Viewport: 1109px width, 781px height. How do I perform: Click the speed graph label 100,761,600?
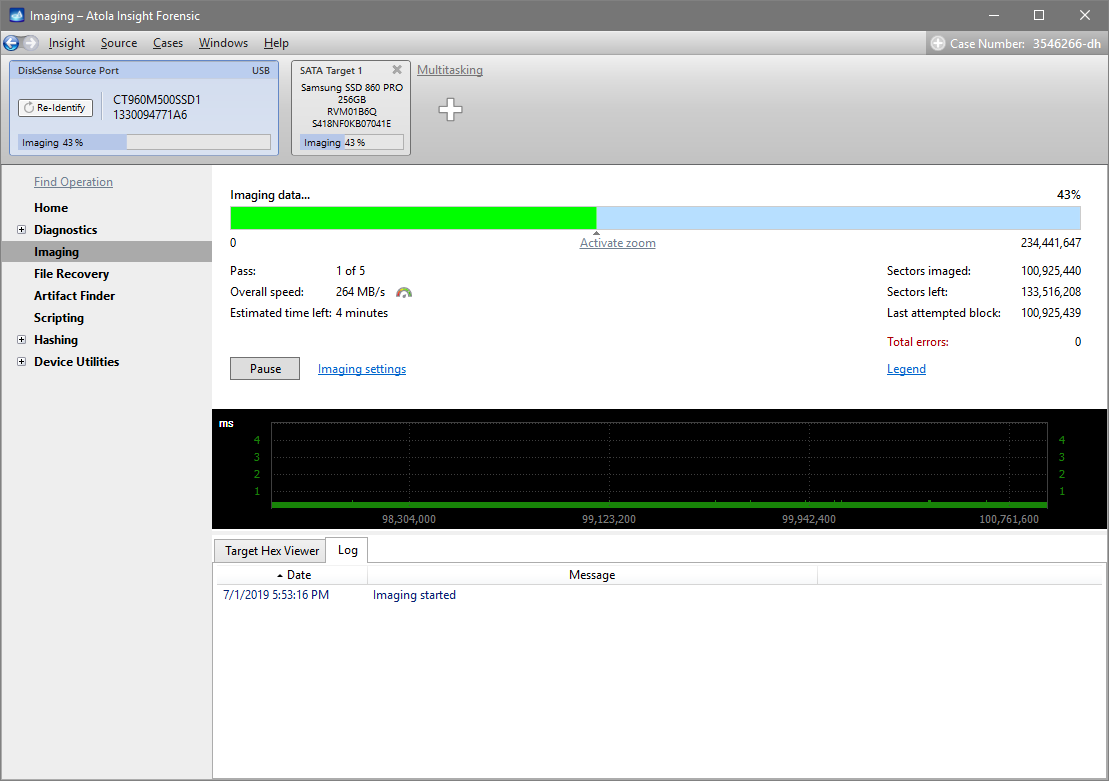tap(1009, 519)
